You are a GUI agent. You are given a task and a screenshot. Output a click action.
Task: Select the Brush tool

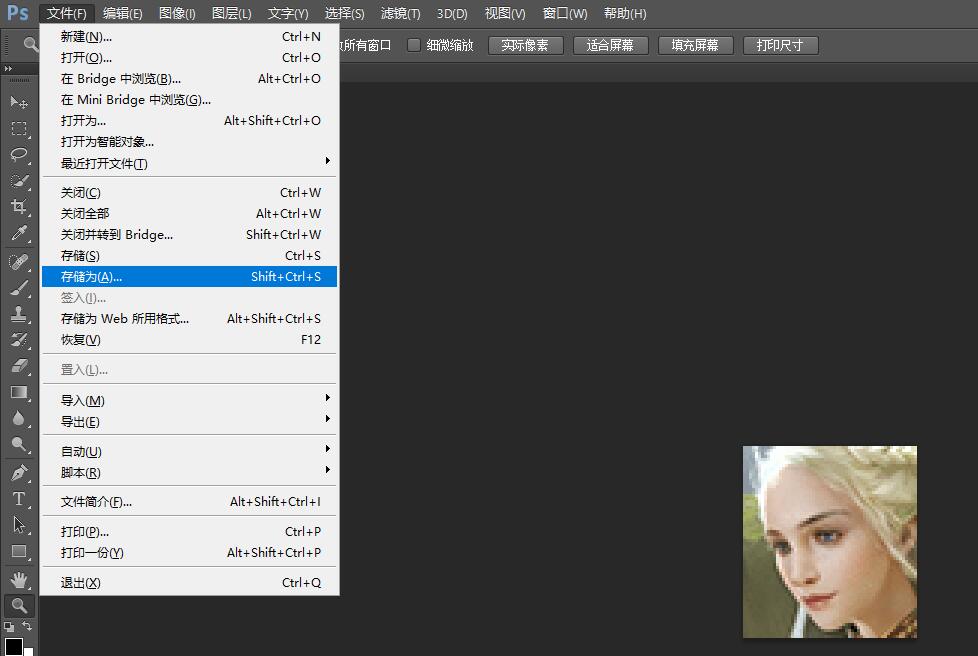tap(19, 287)
